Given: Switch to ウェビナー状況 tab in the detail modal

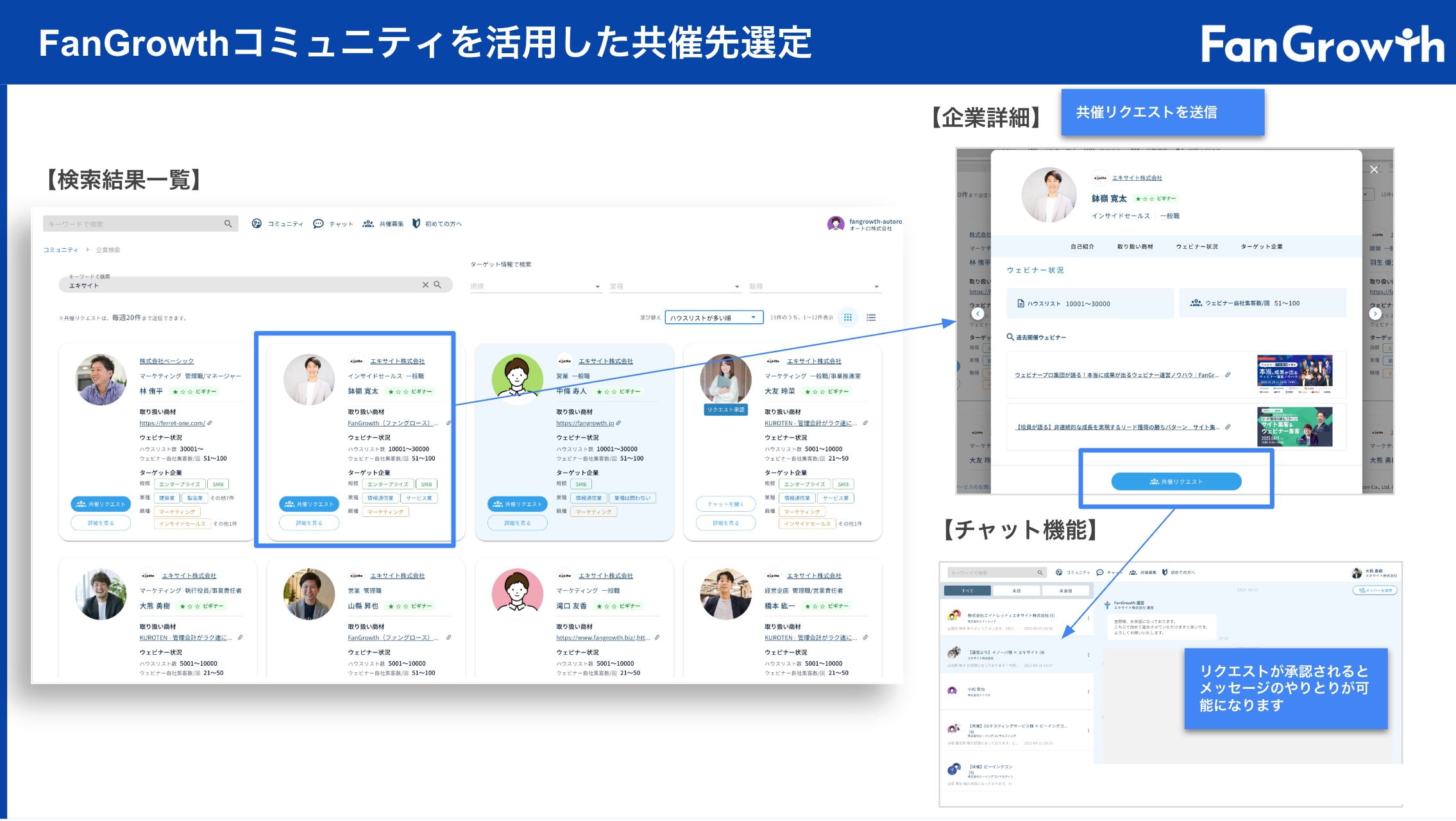Looking at the screenshot, I should pos(1197,246).
